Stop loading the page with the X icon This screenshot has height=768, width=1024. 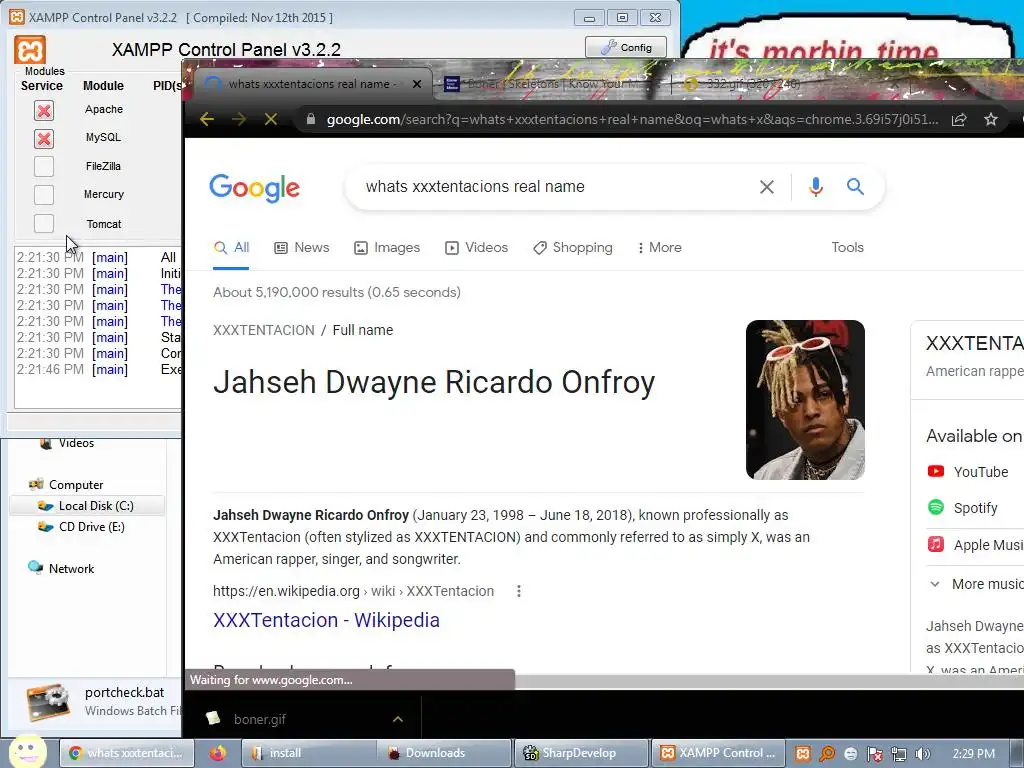point(271,120)
